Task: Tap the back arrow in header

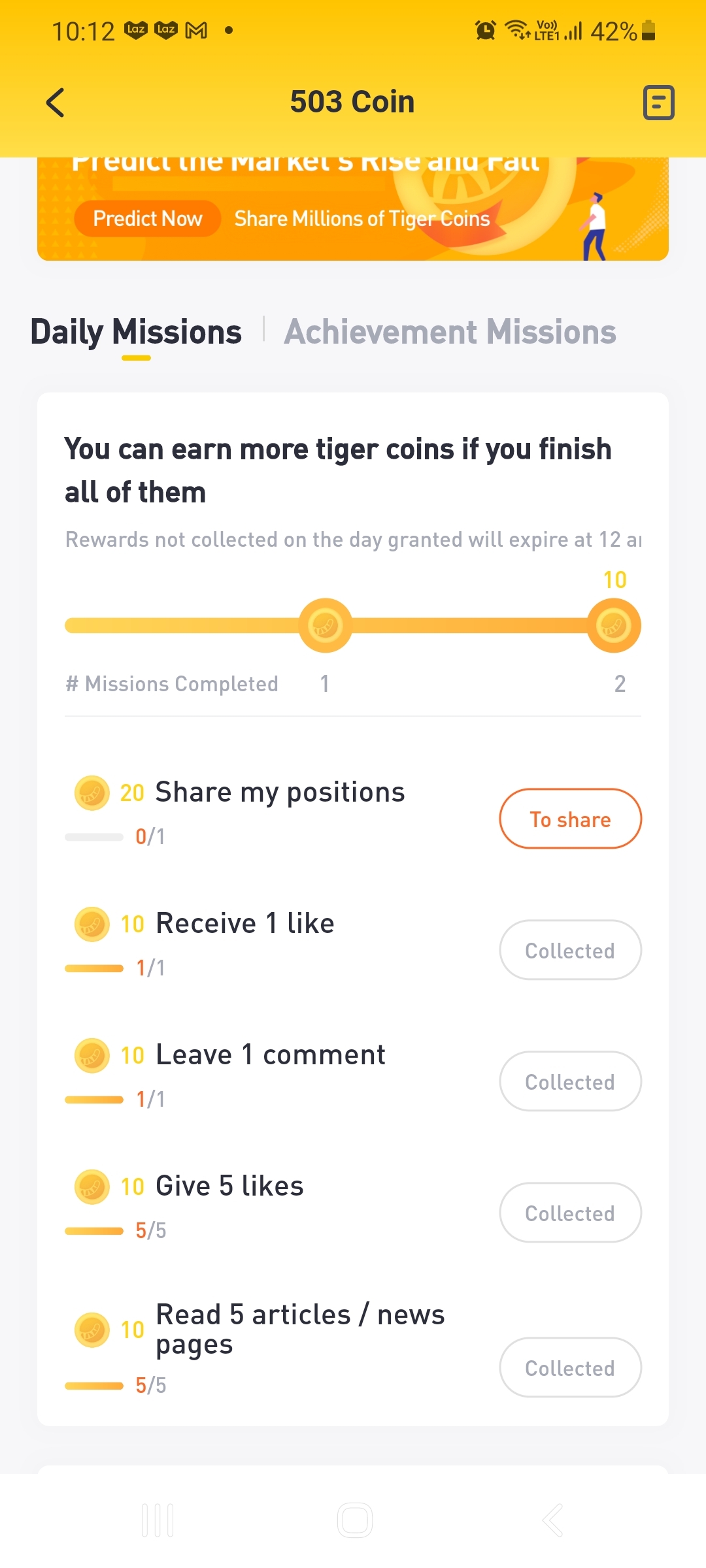Action: coord(56,103)
